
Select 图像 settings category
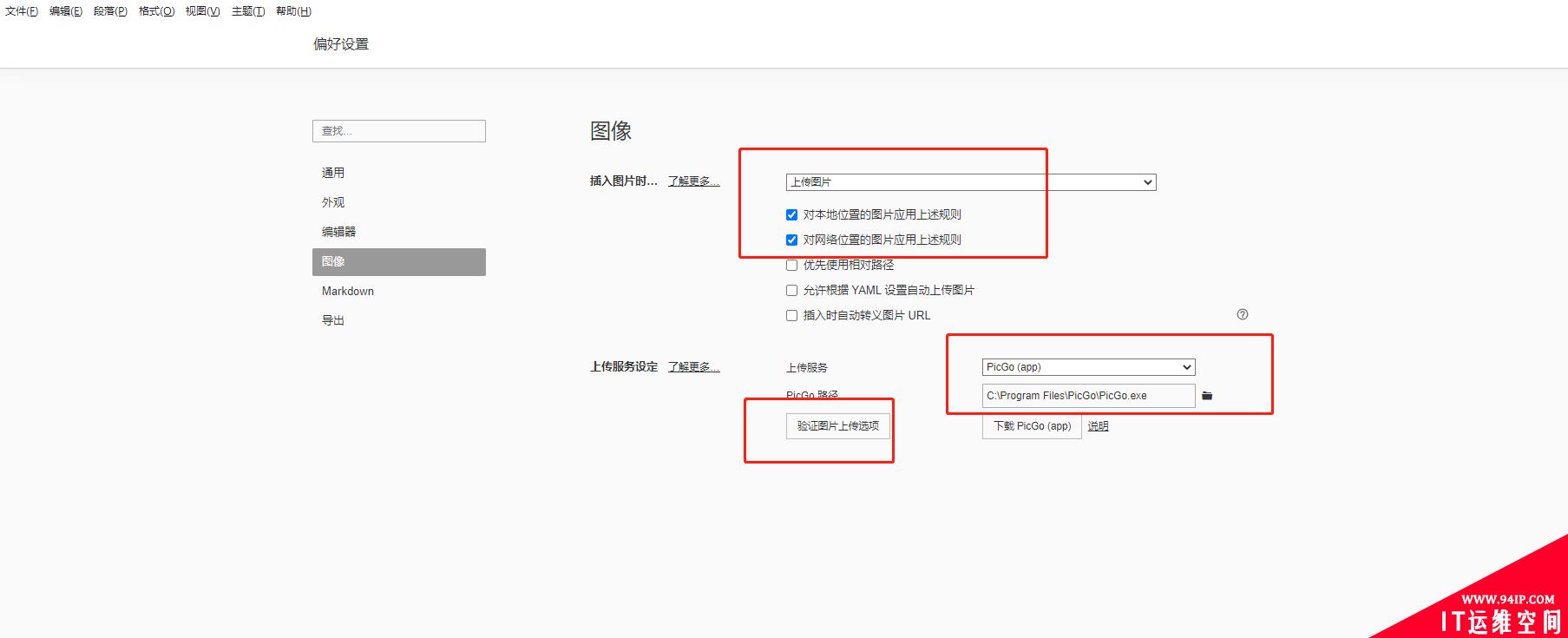[x=399, y=261]
